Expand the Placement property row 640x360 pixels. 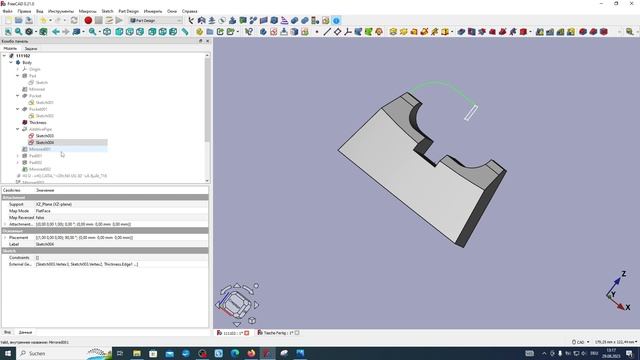click(5, 238)
